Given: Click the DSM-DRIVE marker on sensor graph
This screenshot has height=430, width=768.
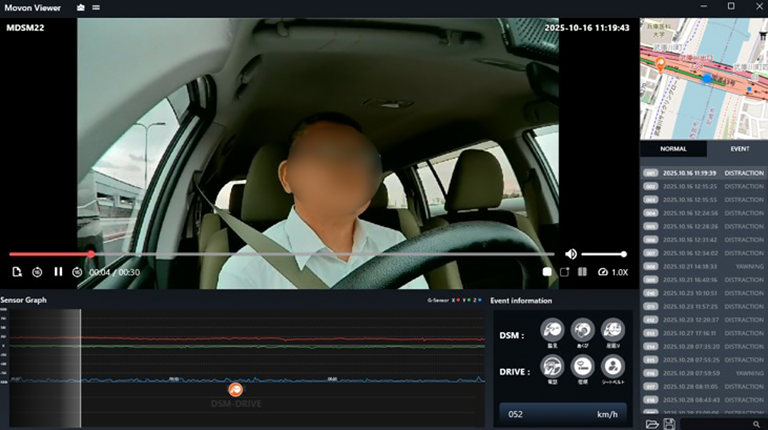Looking at the screenshot, I should click(x=236, y=389).
